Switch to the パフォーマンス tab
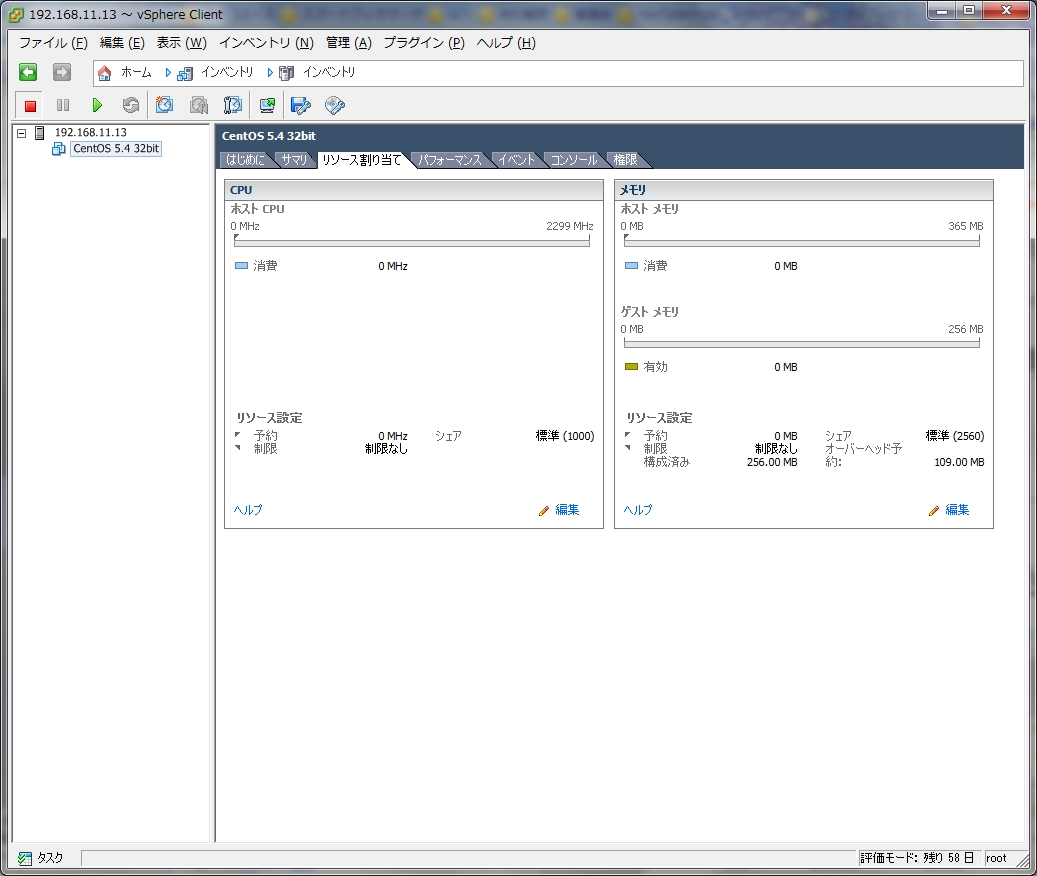 pyautogui.click(x=450, y=159)
